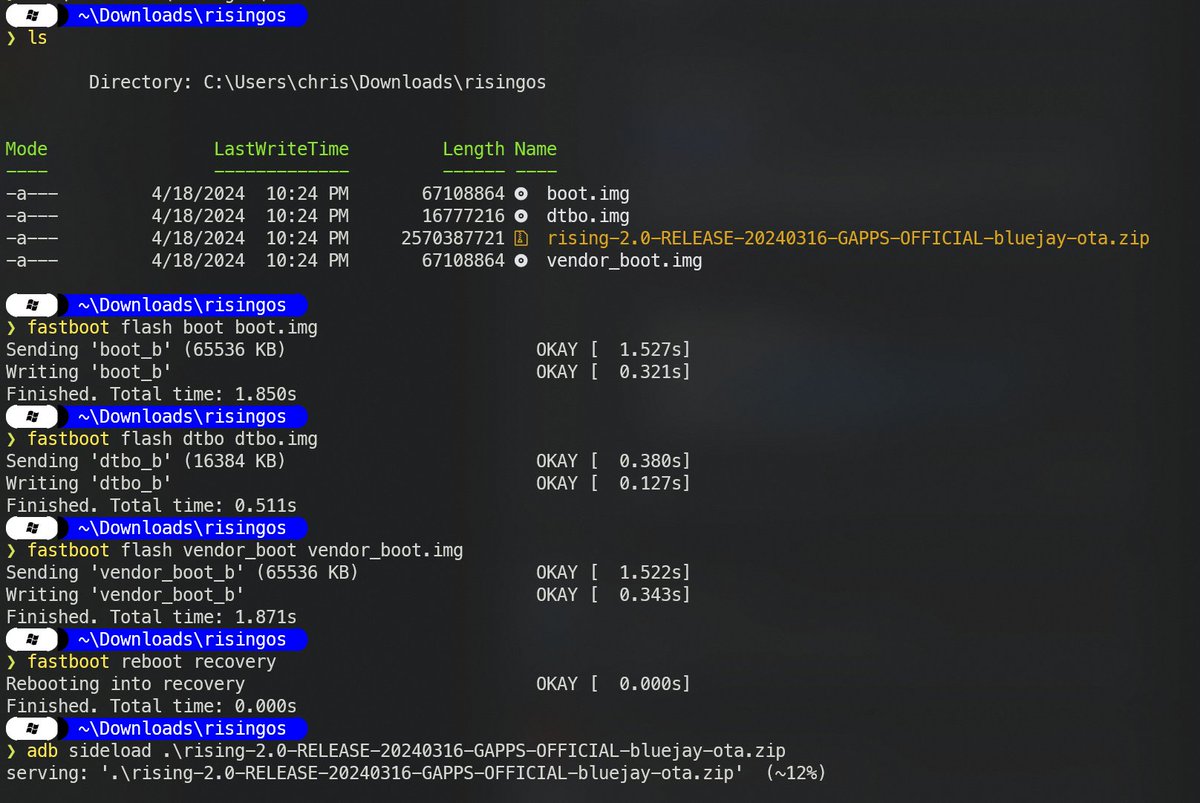Click the length value 16777216
Screen dimensions: 1200x803
pos(463,216)
